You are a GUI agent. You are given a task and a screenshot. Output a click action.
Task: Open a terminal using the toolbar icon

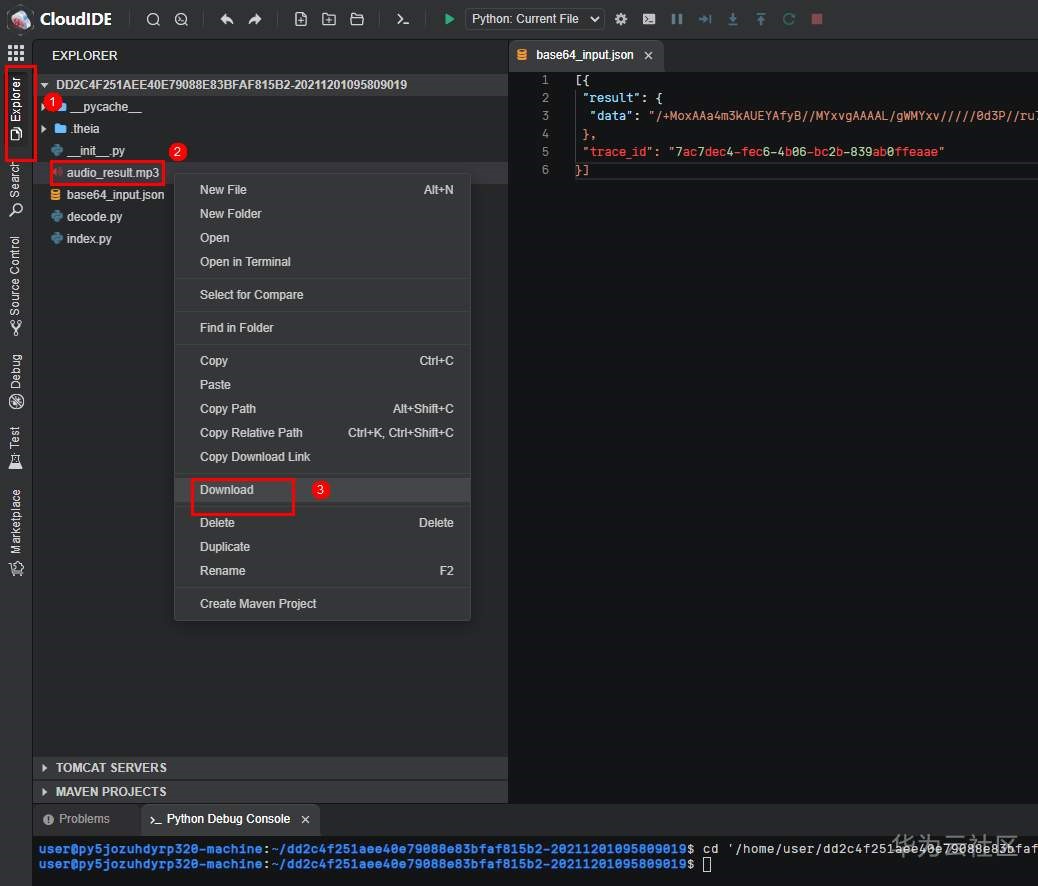point(402,19)
